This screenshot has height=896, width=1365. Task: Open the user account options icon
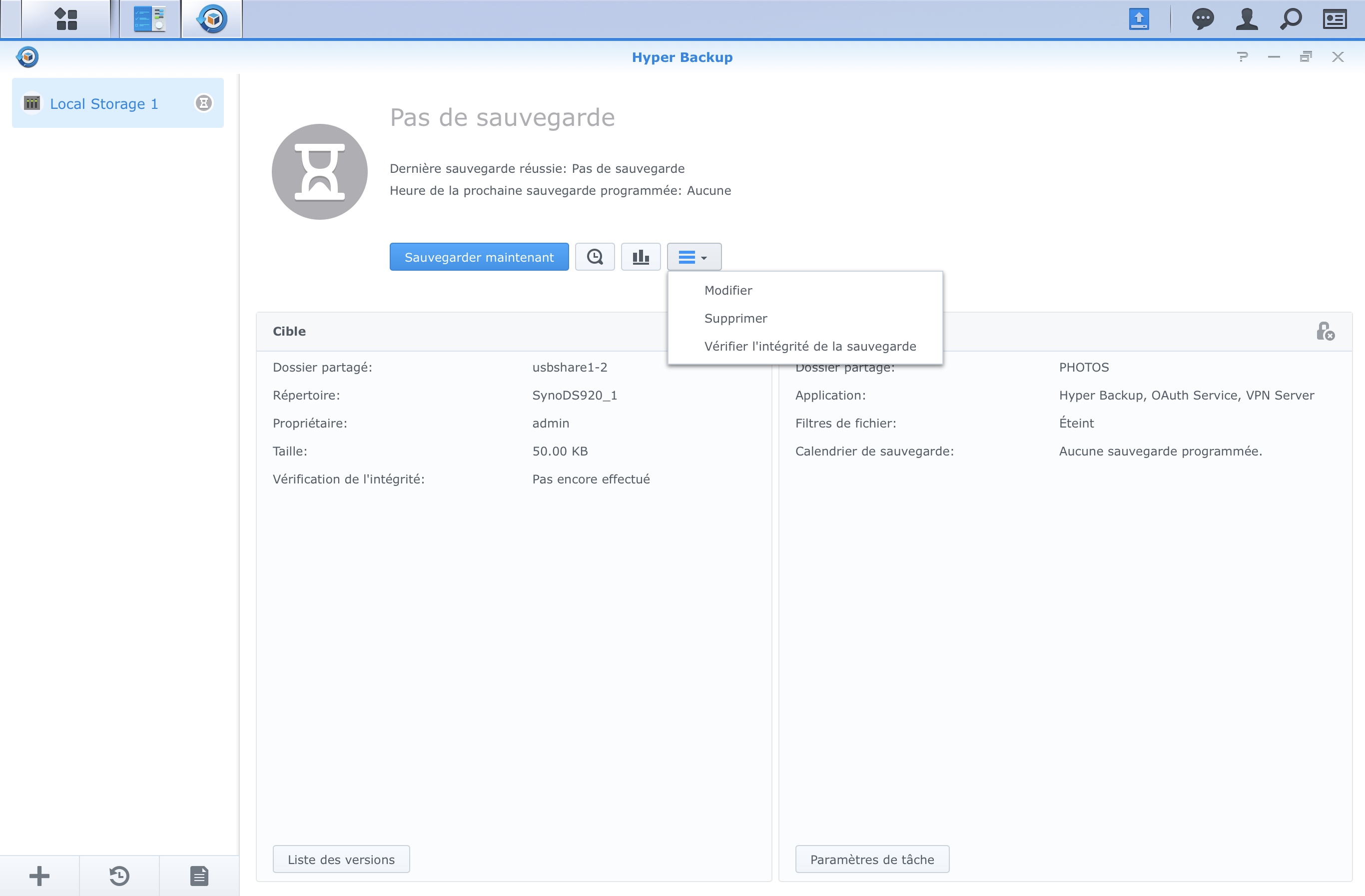[x=1246, y=19]
